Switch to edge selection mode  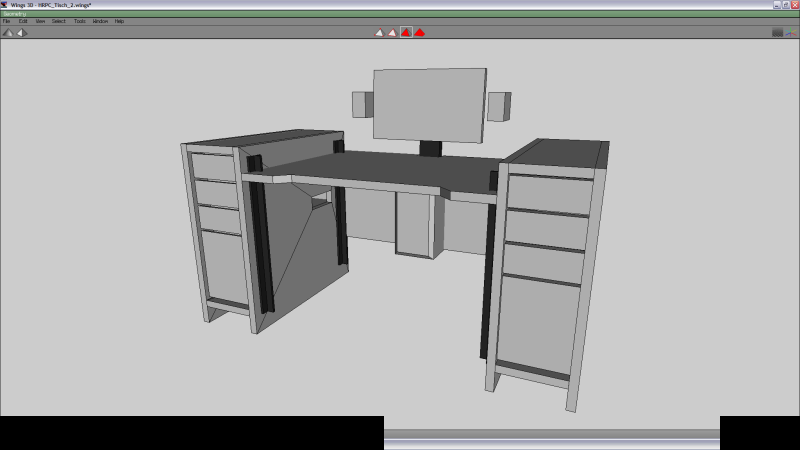392,32
